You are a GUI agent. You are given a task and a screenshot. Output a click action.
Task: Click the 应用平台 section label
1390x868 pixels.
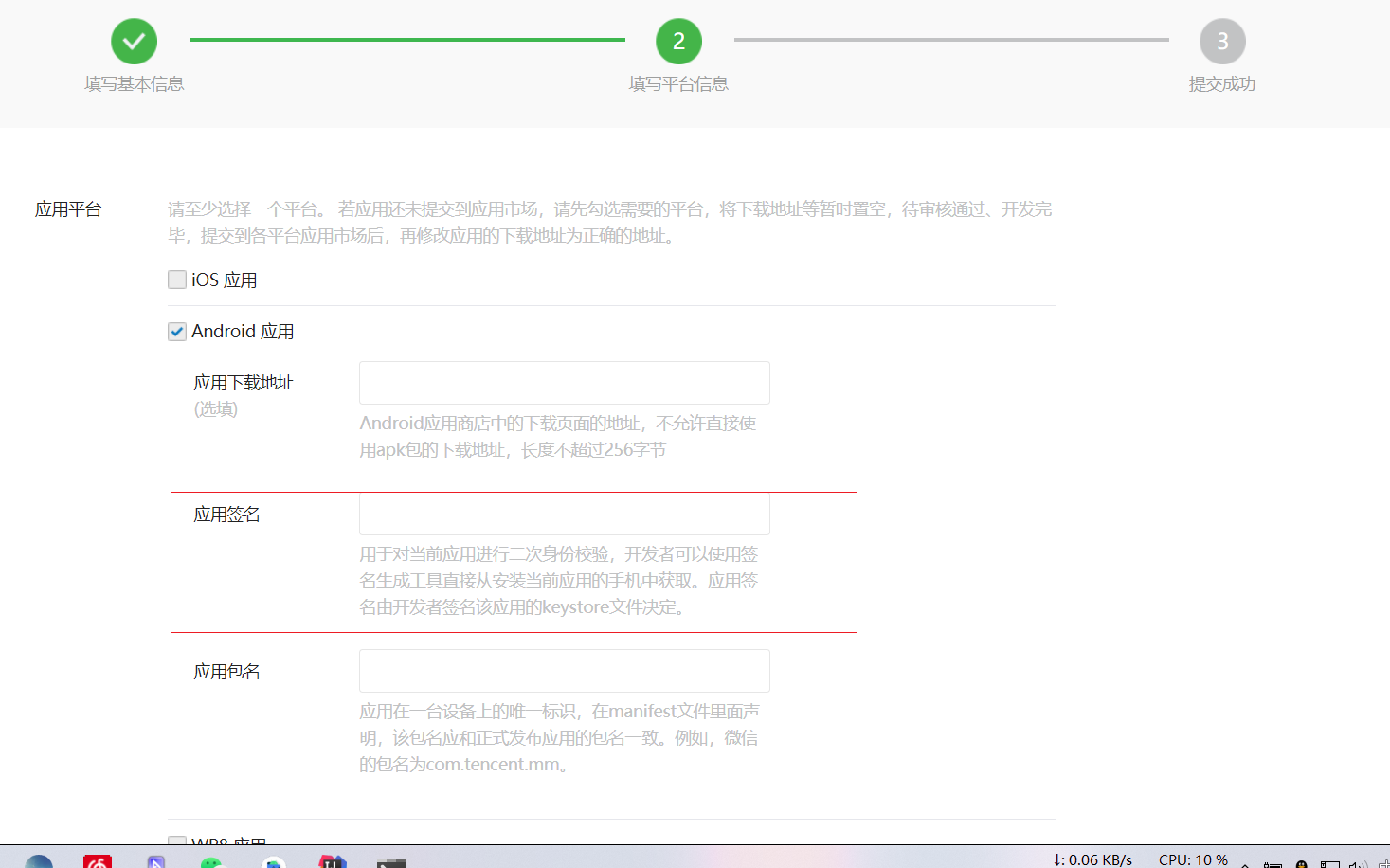(68, 209)
